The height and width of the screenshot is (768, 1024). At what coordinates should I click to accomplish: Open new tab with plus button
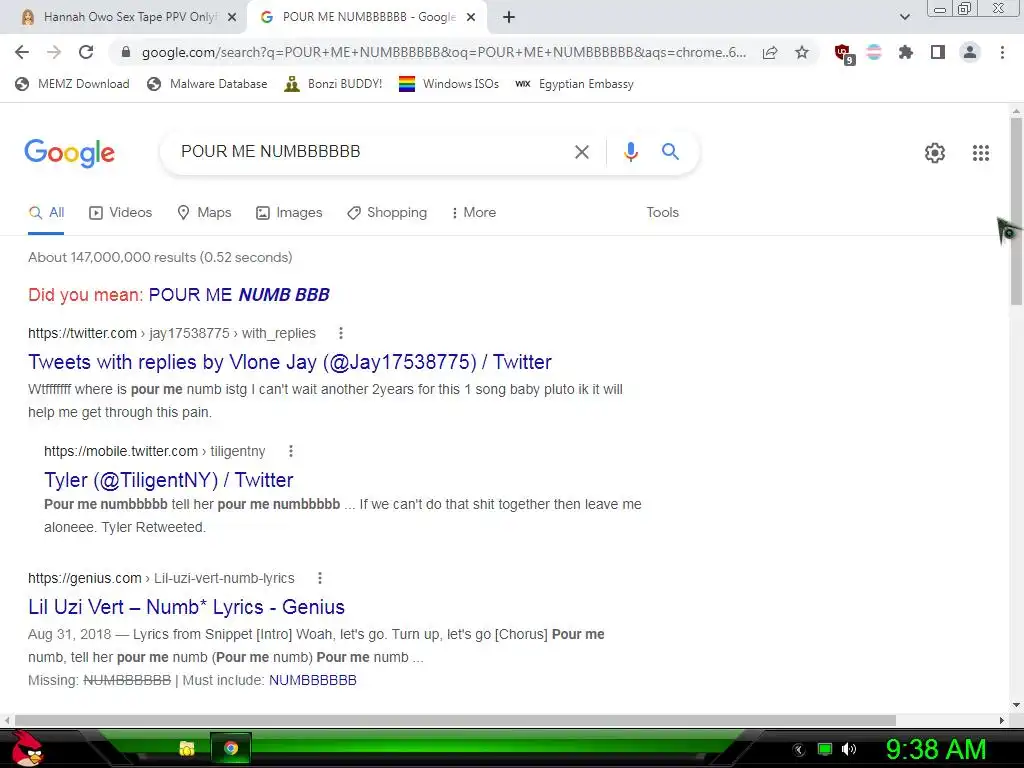(x=509, y=18)
